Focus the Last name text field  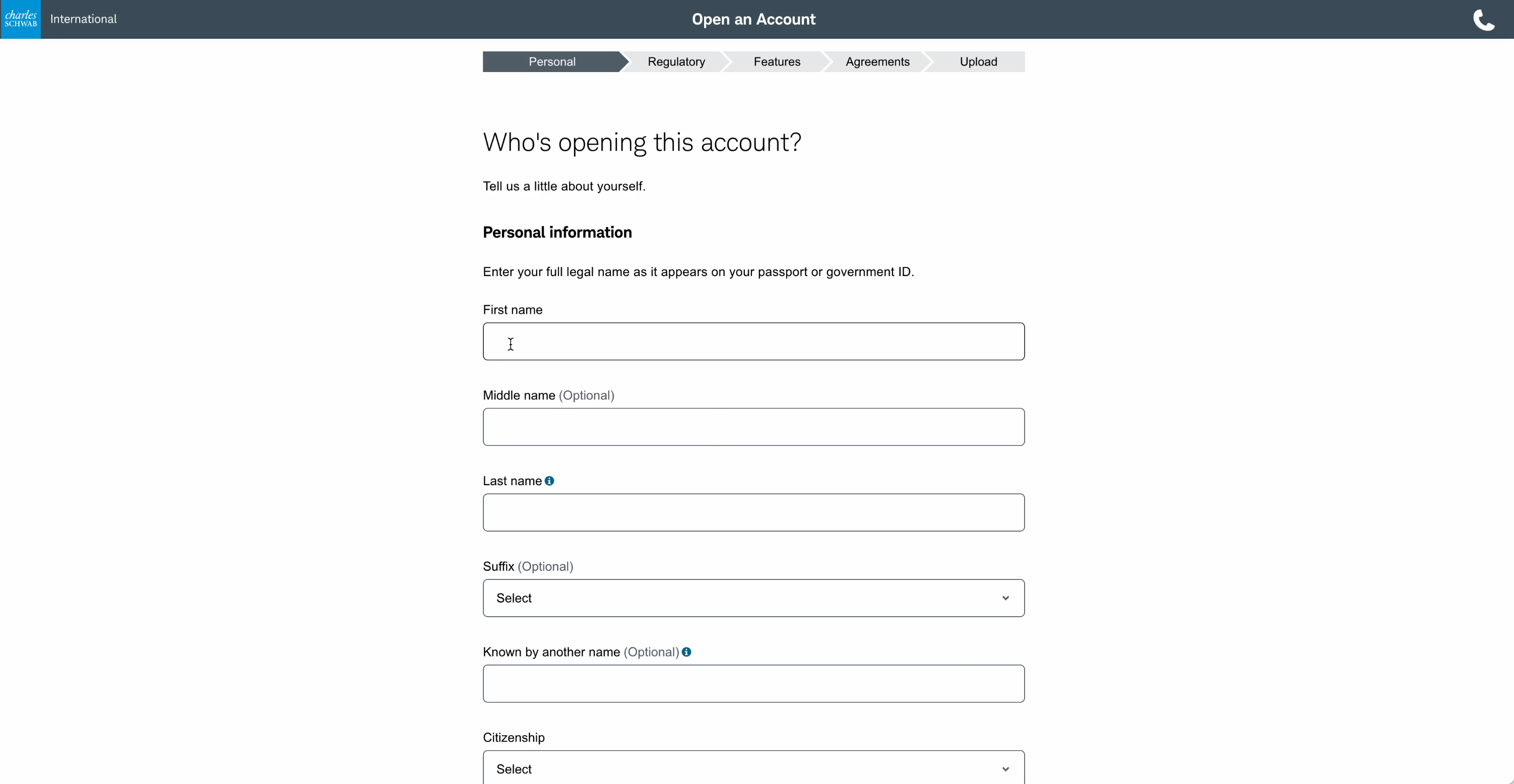pos(753,512)
